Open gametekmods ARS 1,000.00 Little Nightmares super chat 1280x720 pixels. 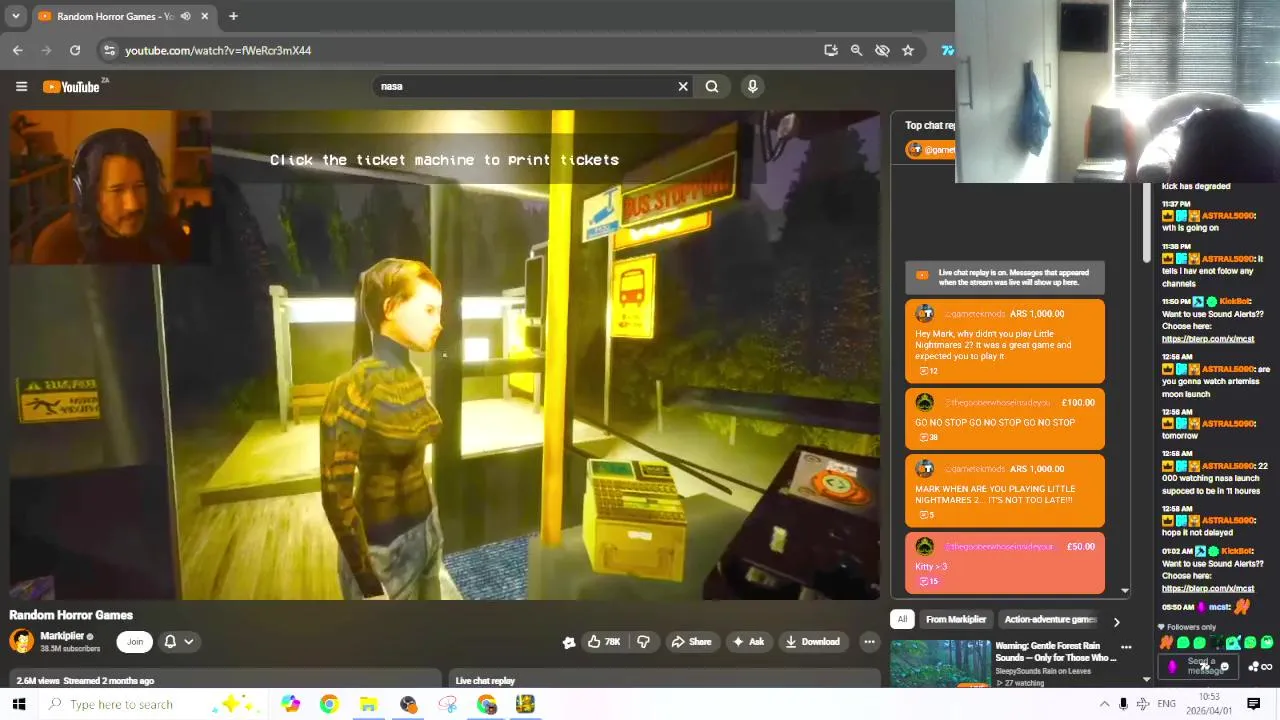coord(1005,341)
